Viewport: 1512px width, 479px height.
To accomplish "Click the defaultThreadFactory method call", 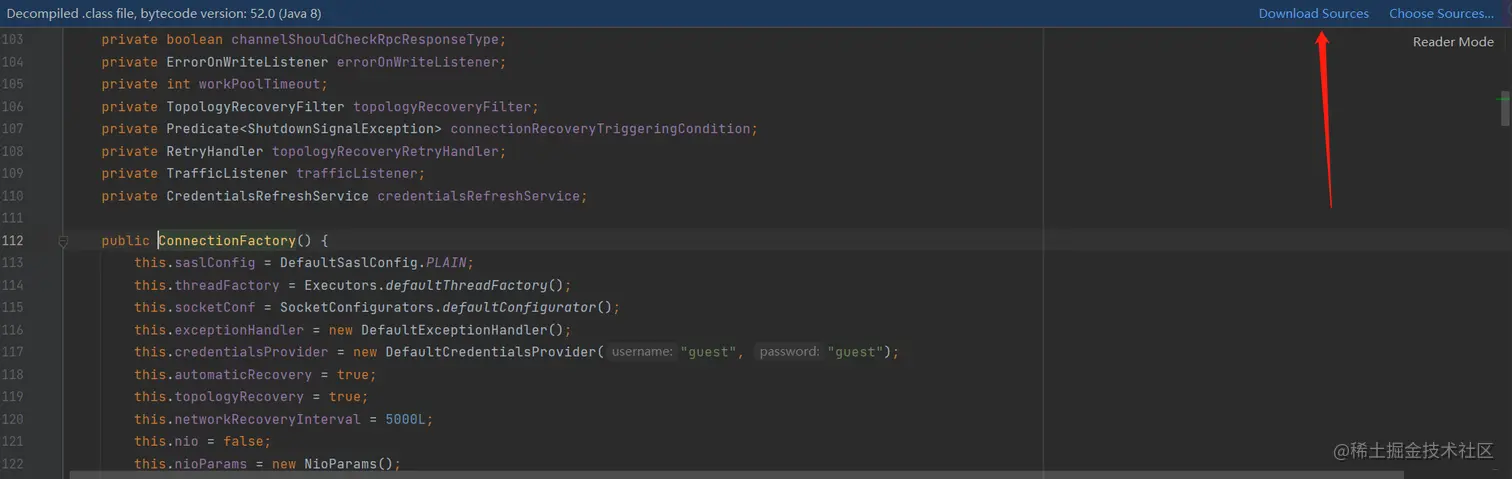I will coord(466,285).
